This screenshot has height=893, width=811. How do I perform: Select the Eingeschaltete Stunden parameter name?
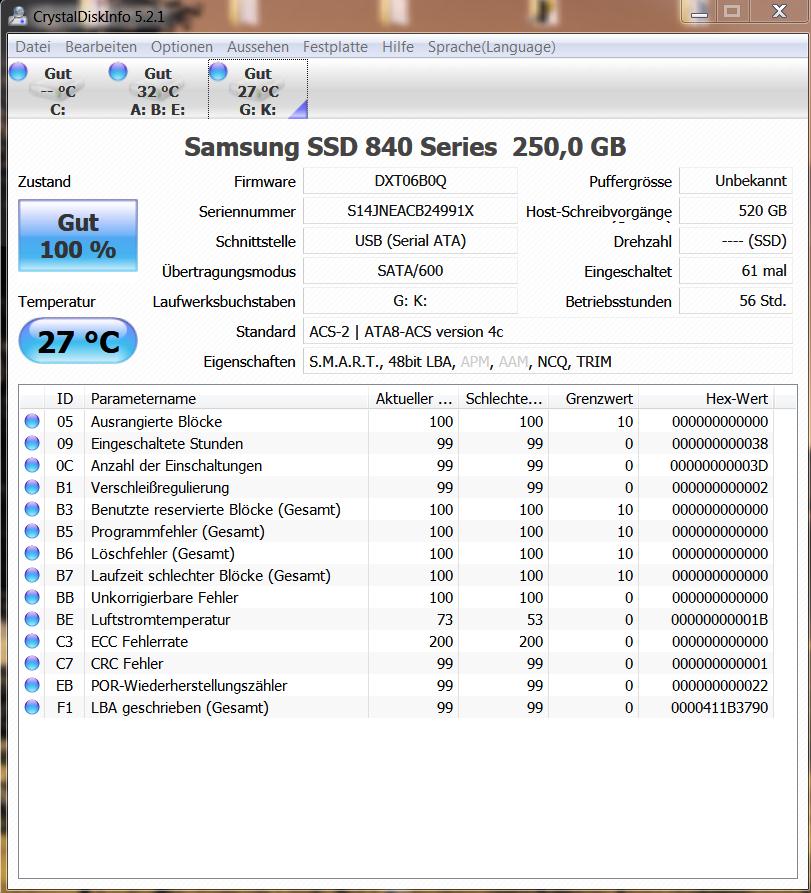(167, 444)
